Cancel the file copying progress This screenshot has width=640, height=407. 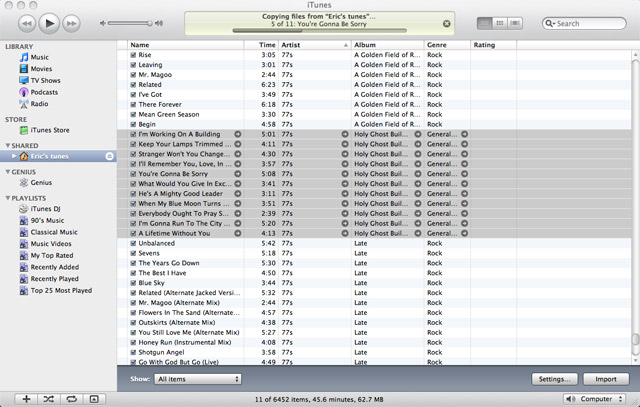pyautogui.click(x=447, y=24)
